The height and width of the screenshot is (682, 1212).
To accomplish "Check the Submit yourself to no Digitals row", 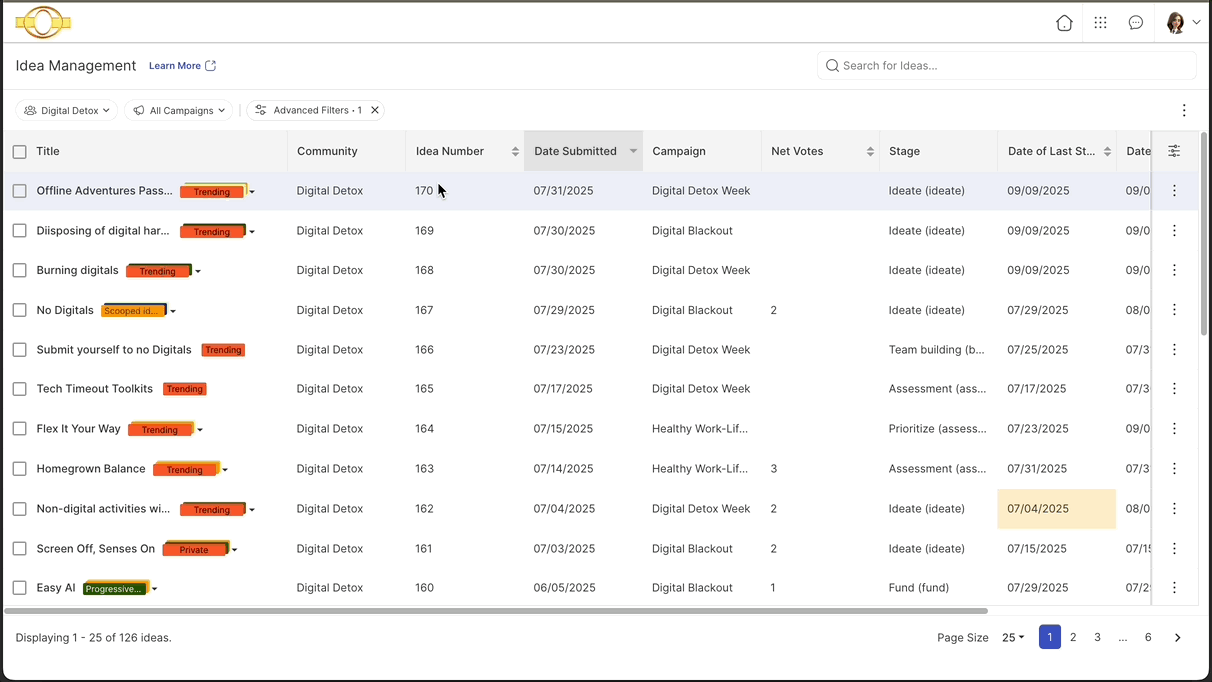I will point(20,350).
